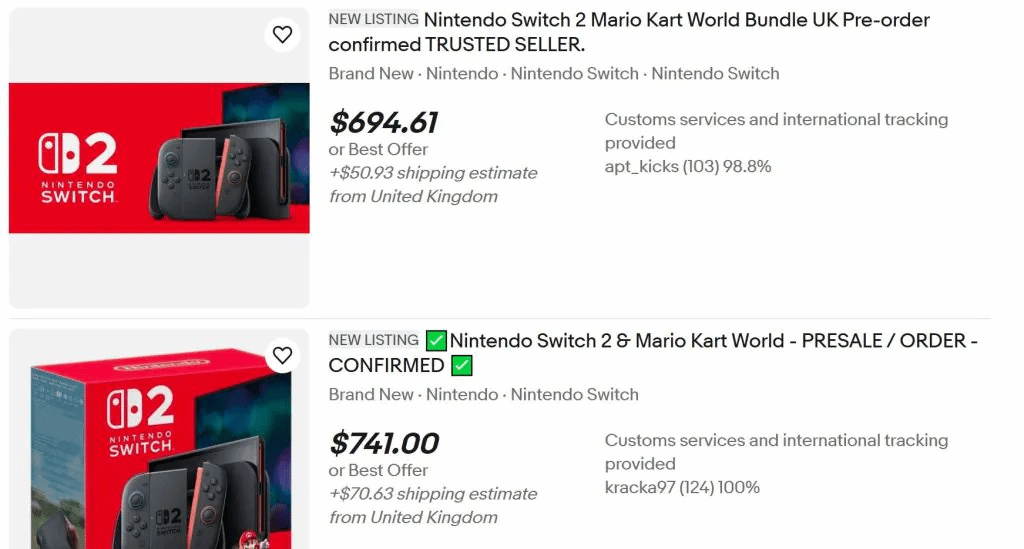The height and width of the screenshot is (549, 1024).
Task: Click the NEW LISTING label on the first listing
Action: [373, 19]
